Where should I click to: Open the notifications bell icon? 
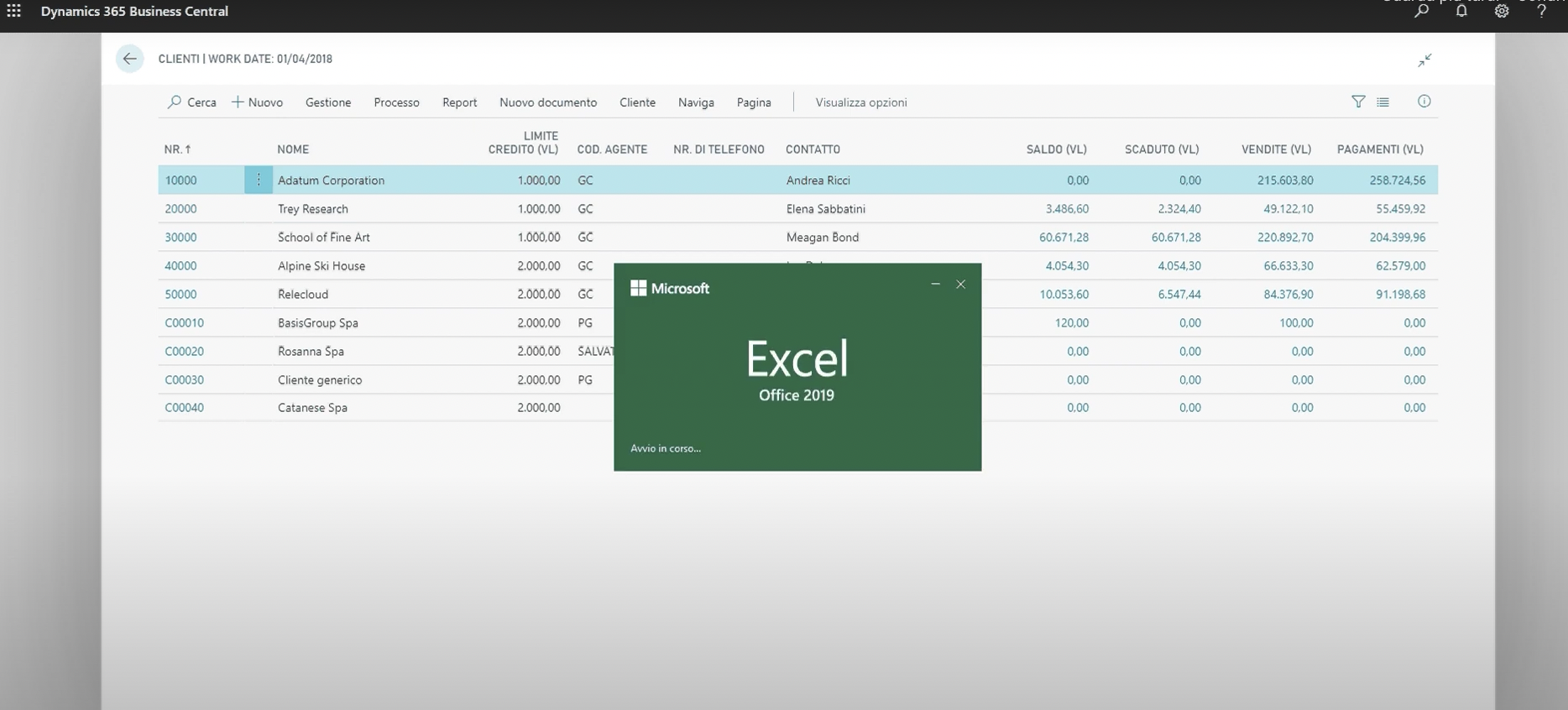click(1461, 12)
